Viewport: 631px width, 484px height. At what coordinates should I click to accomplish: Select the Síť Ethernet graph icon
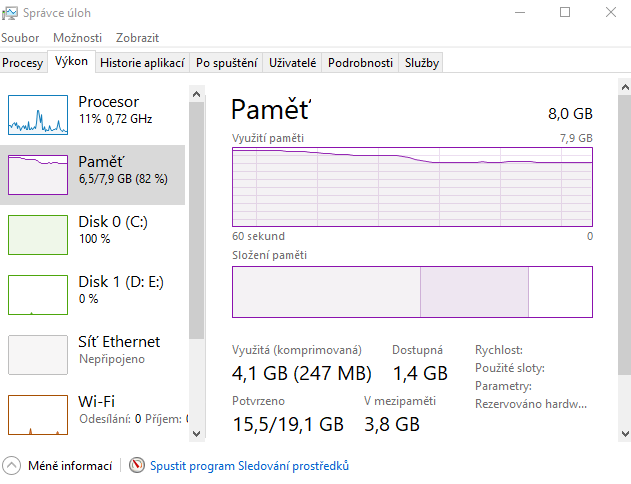[37, 355]
